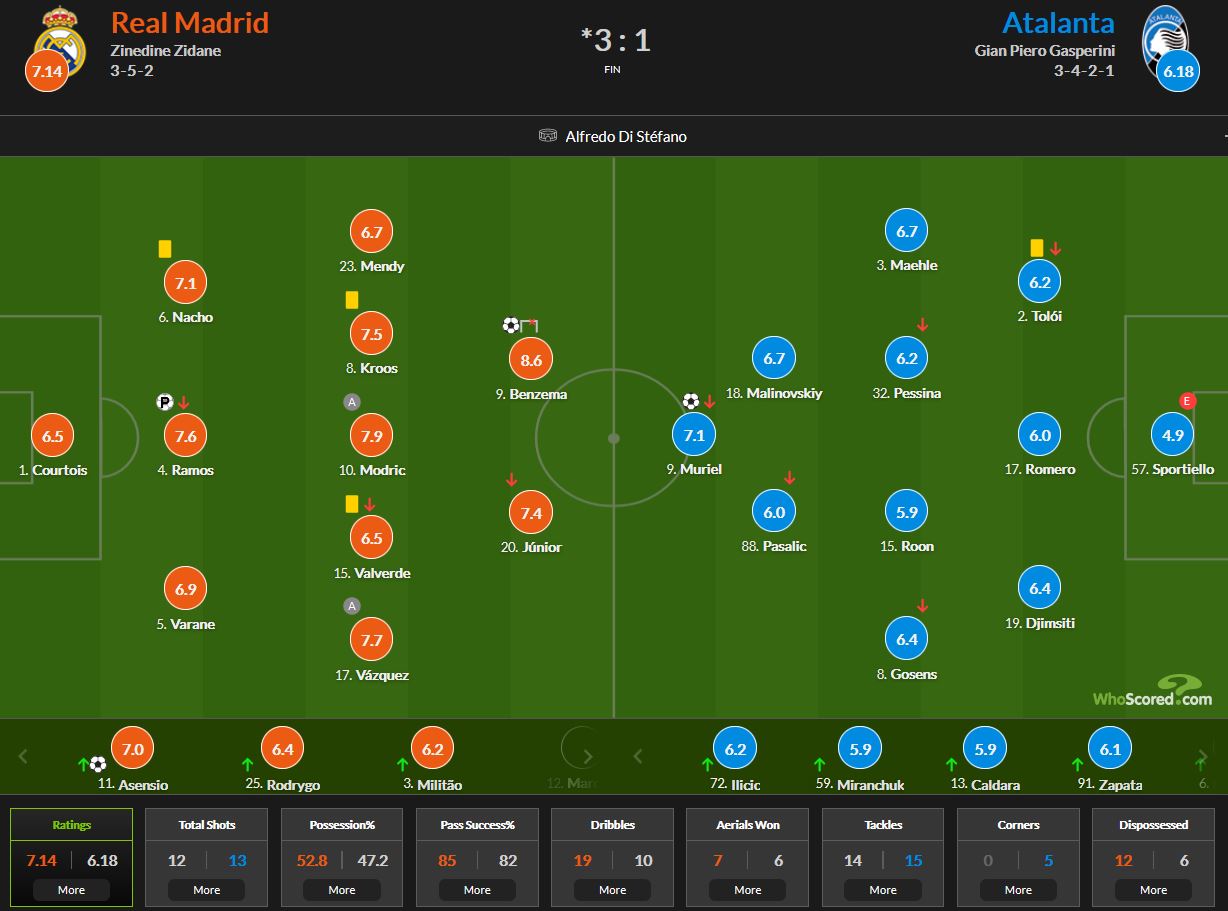Click the Real Madrid club crest

point(60,38)
